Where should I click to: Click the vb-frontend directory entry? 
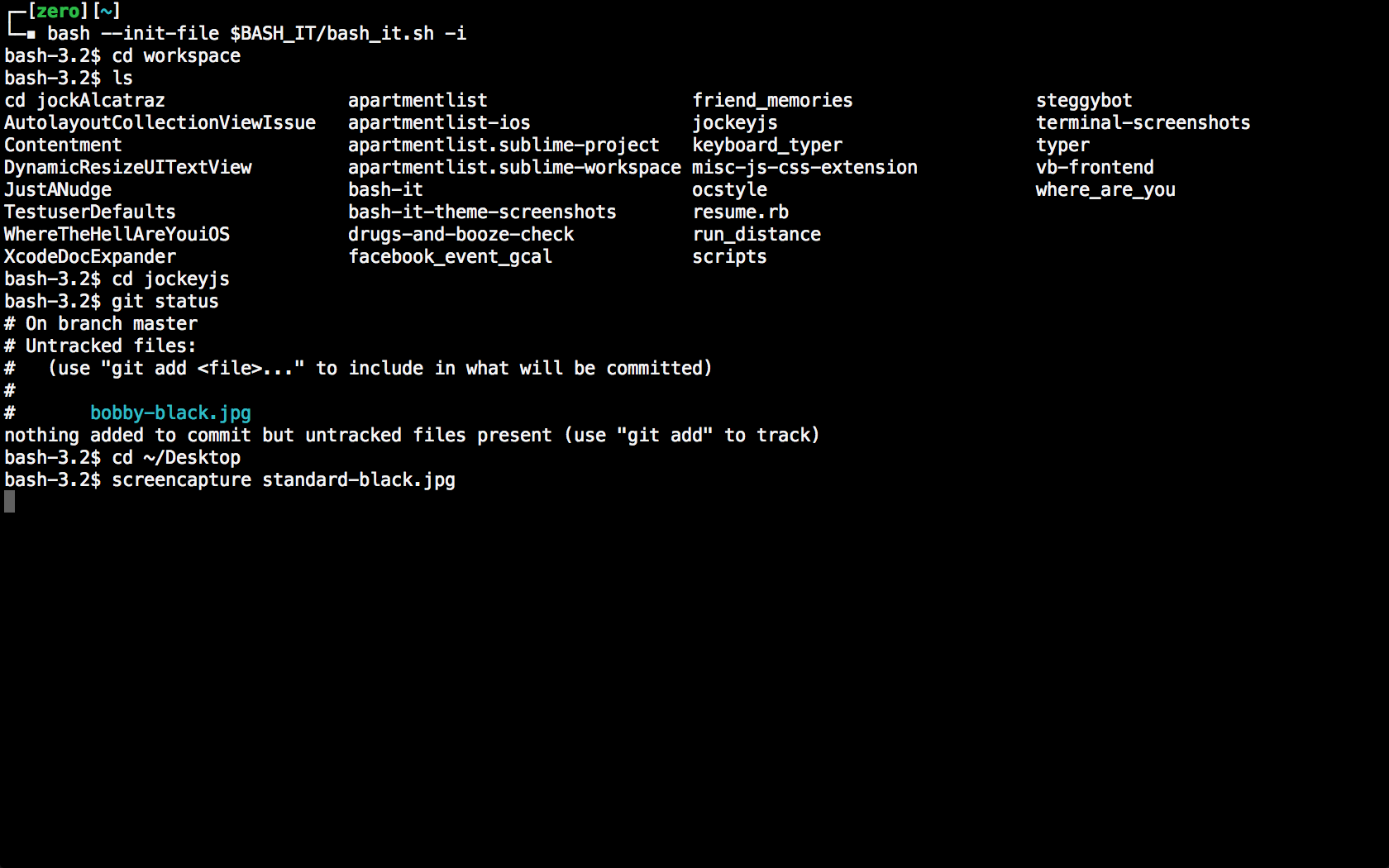click(1095, 167)
